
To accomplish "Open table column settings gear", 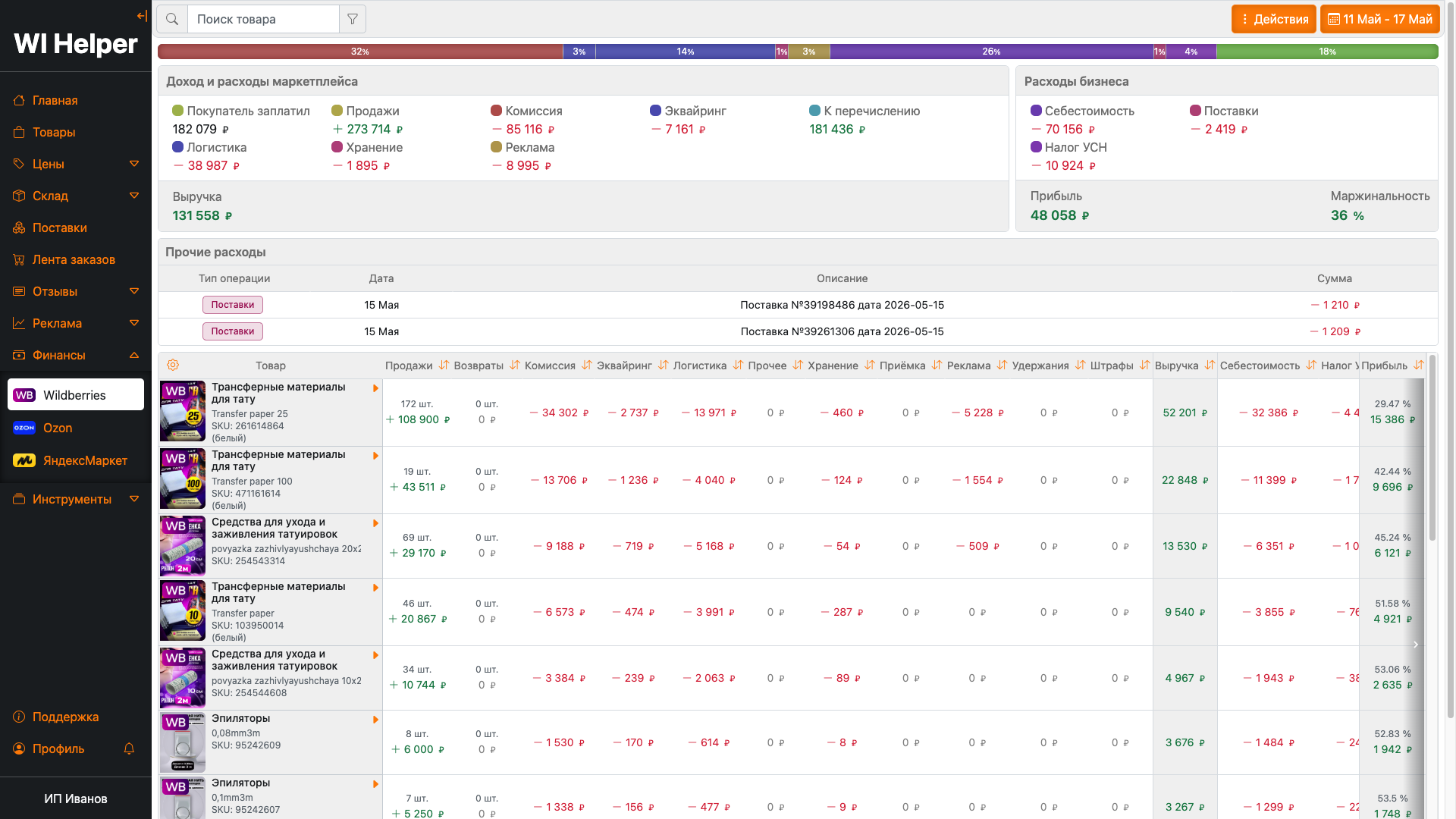I will coord(173,365).
